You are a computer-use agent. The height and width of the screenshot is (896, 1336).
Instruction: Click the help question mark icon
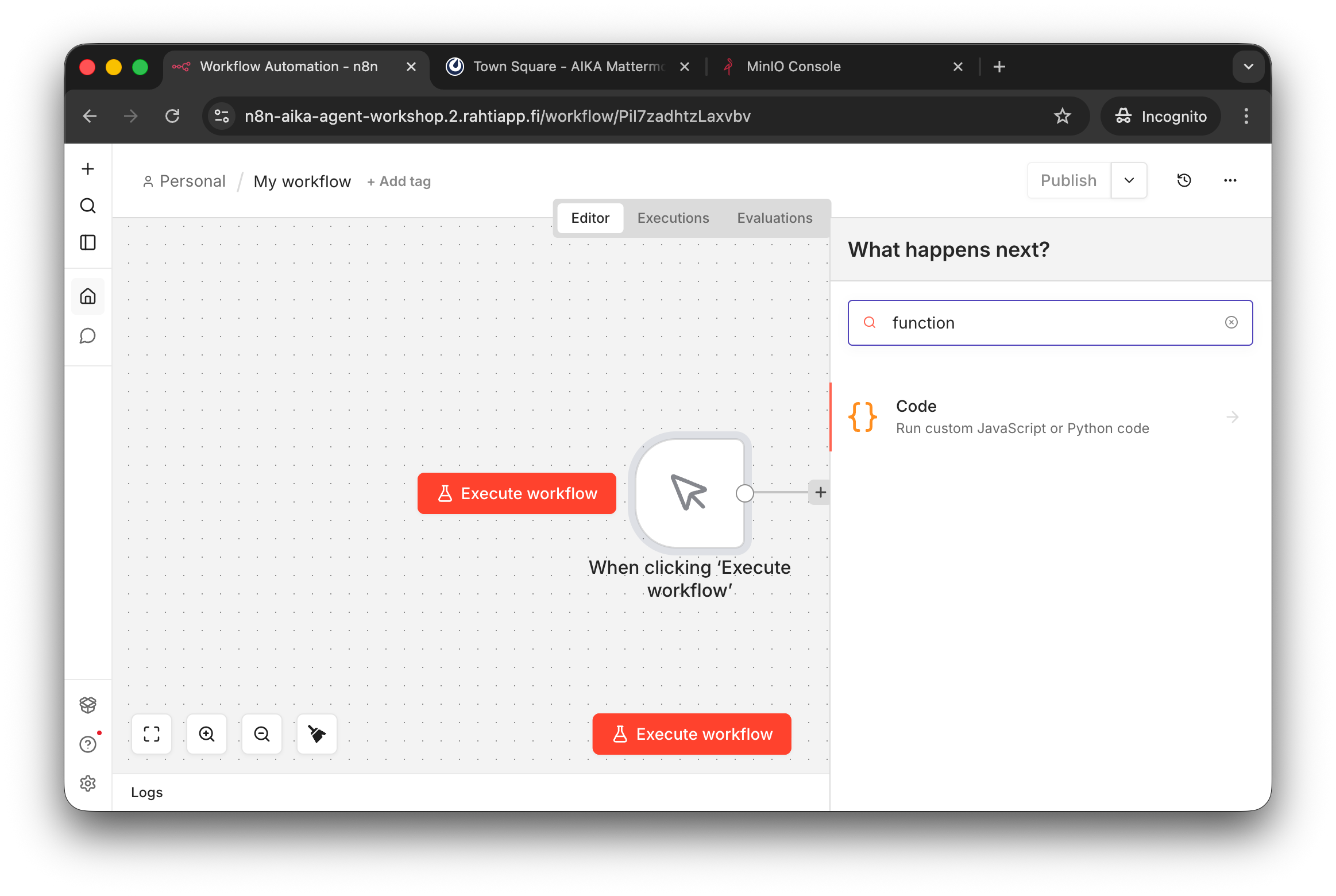click(x=88, y=744)
